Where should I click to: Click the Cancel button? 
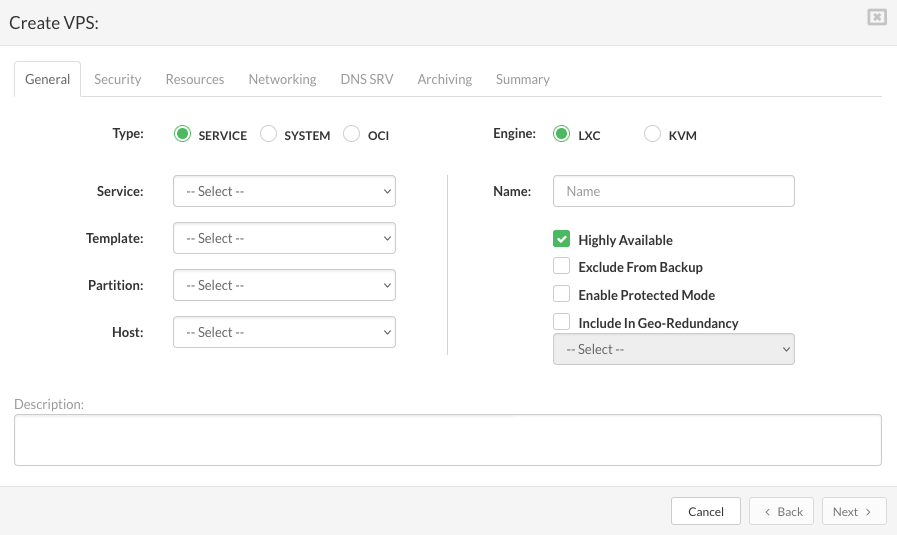click(705, 511)
